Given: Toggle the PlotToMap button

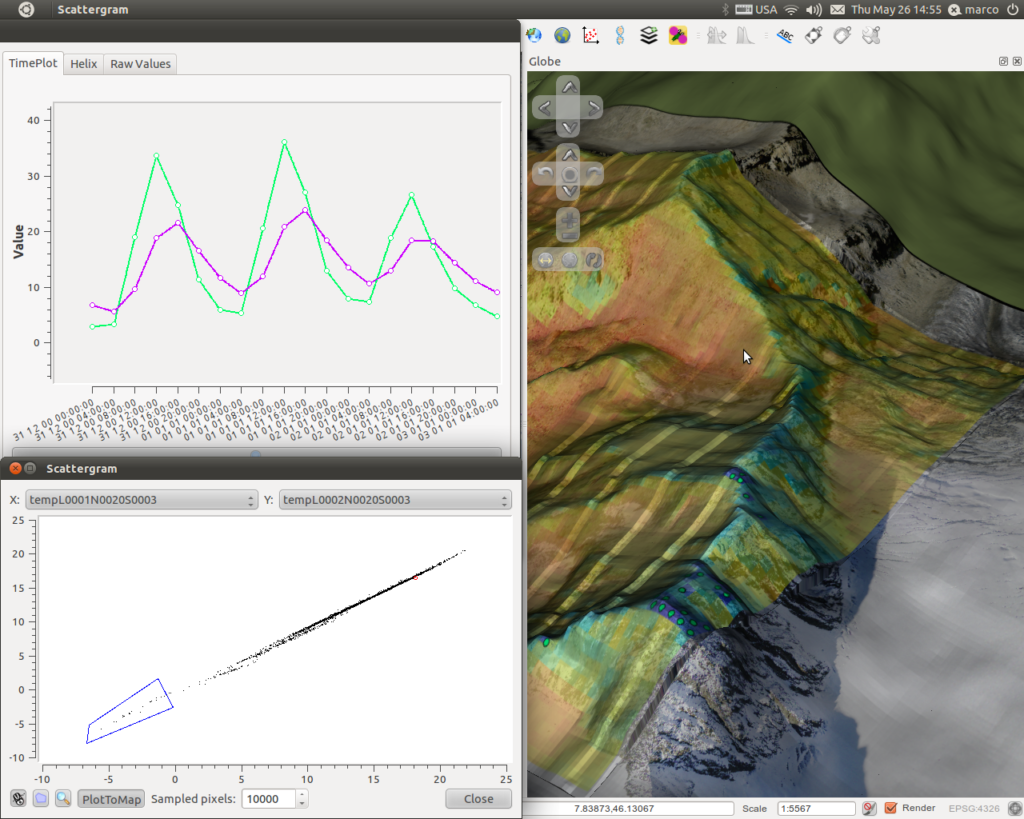Looking at the screenshot, I should point(112,799).
